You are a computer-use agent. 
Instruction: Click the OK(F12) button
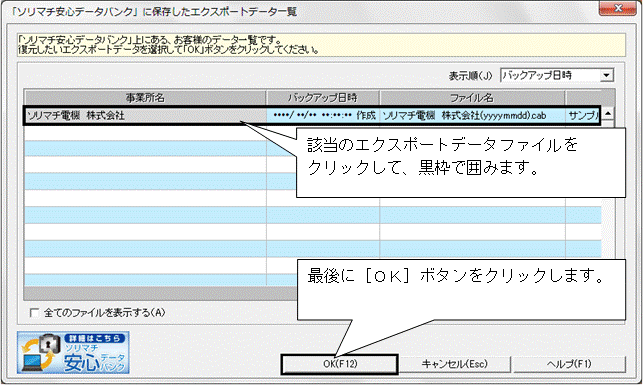[x=340, y=364]
